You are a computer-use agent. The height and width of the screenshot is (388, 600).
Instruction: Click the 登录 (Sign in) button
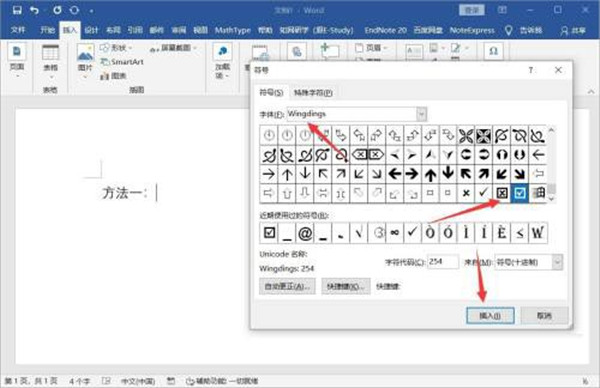coord(471,10)
